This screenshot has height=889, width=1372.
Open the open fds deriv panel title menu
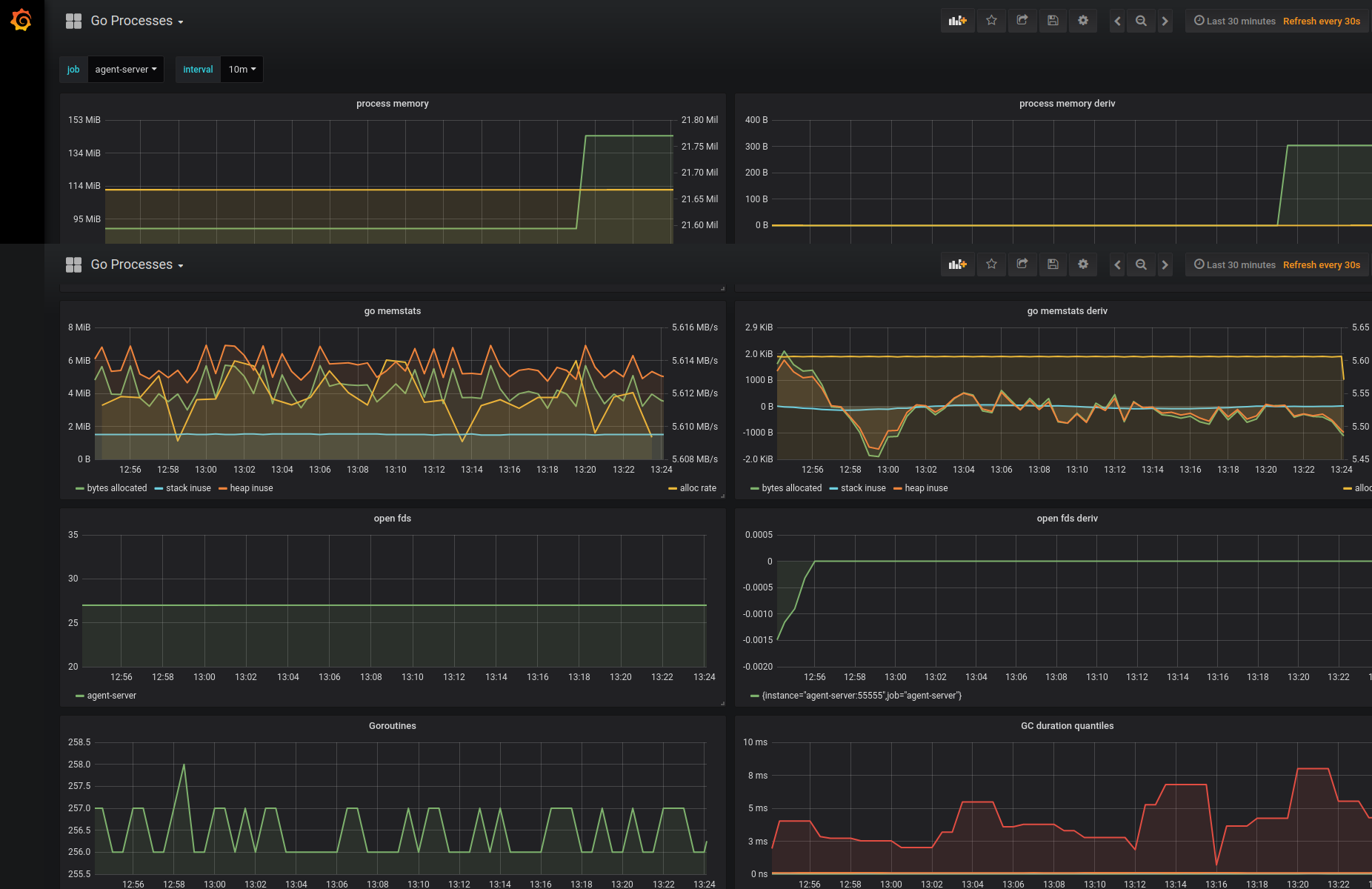pos(1067,519)
